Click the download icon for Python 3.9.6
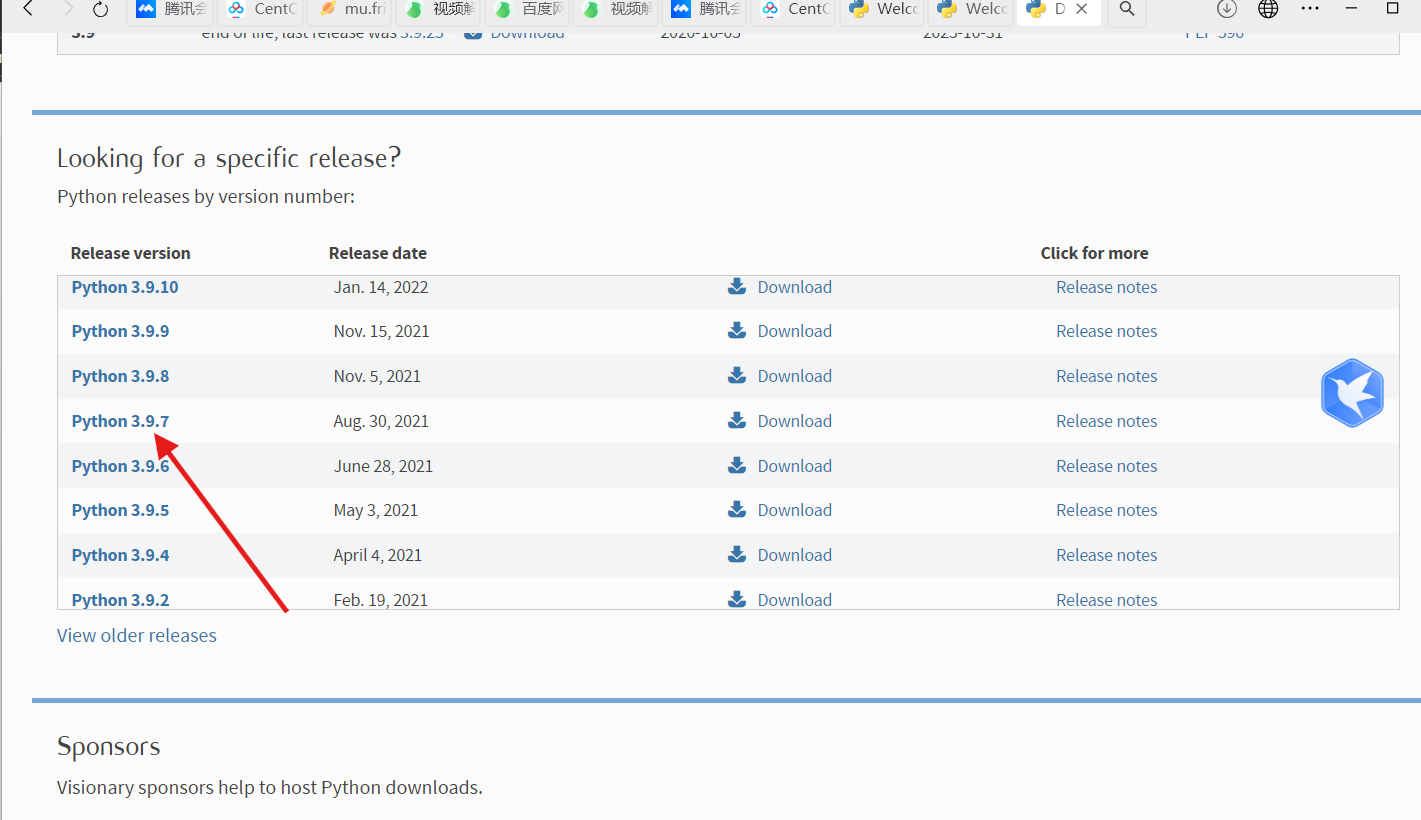Screen dimensions: 1421x820 [737, 466]
